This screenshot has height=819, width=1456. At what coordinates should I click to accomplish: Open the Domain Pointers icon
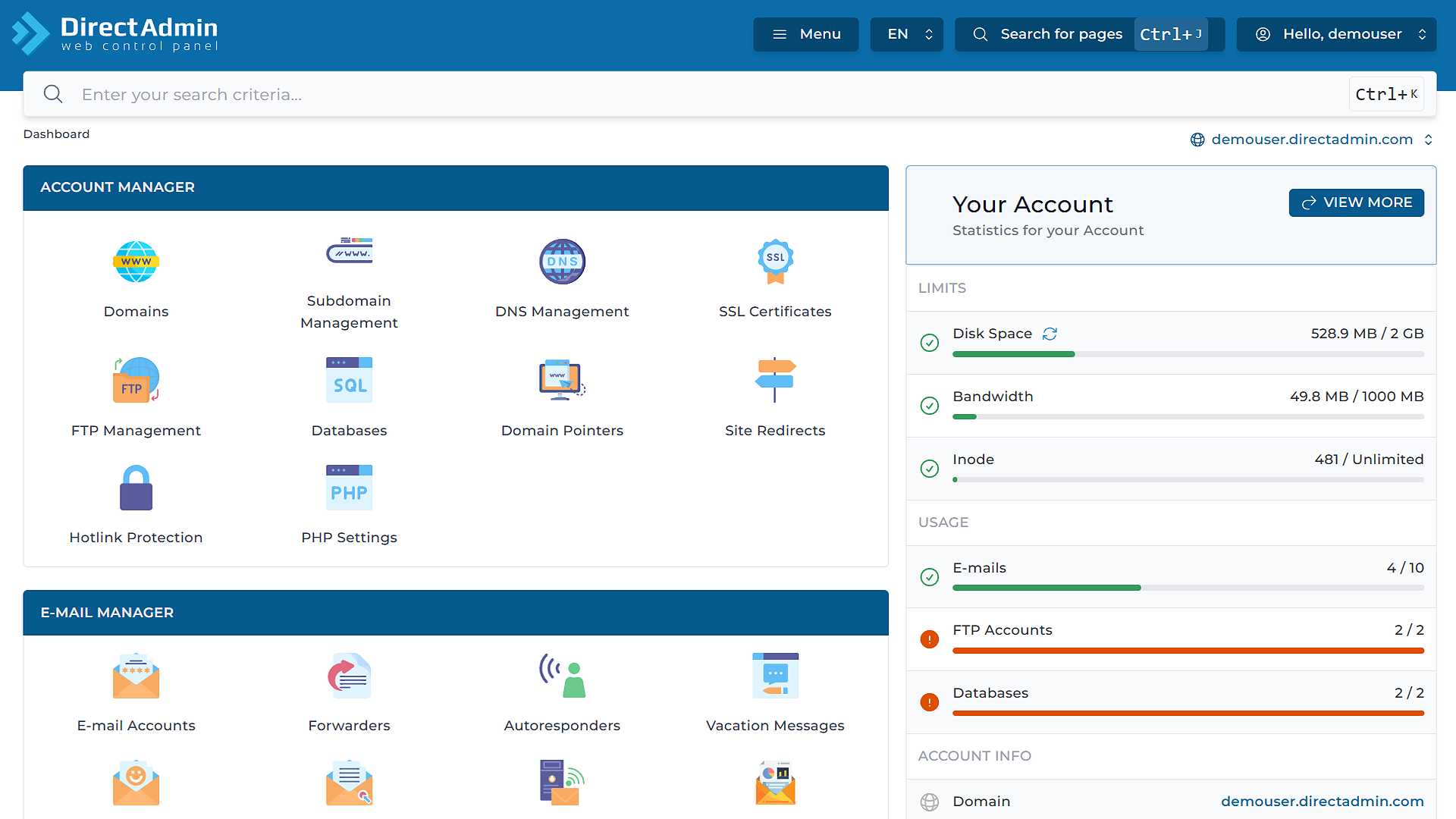(562, 380)
